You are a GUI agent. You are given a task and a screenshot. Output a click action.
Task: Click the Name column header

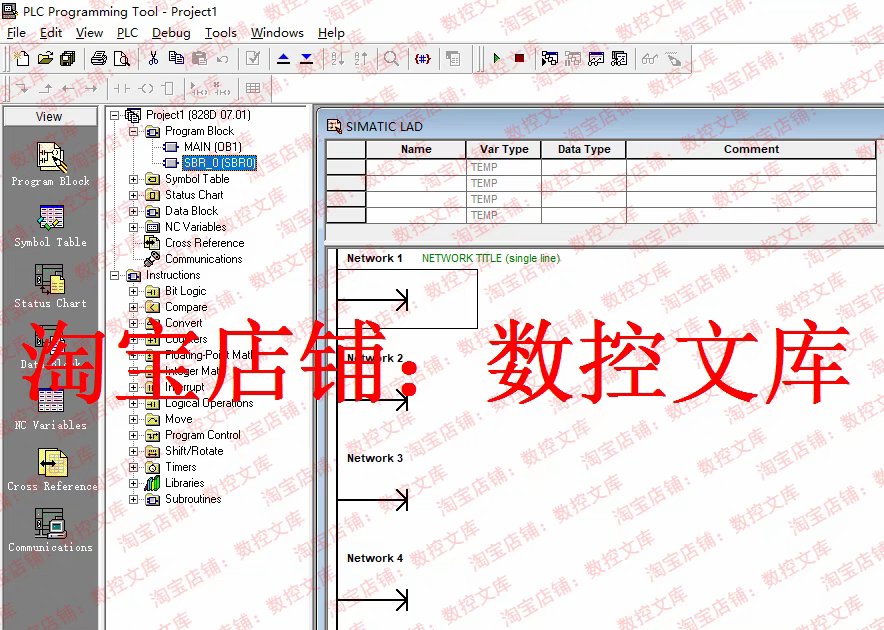[x=416, y=149]
